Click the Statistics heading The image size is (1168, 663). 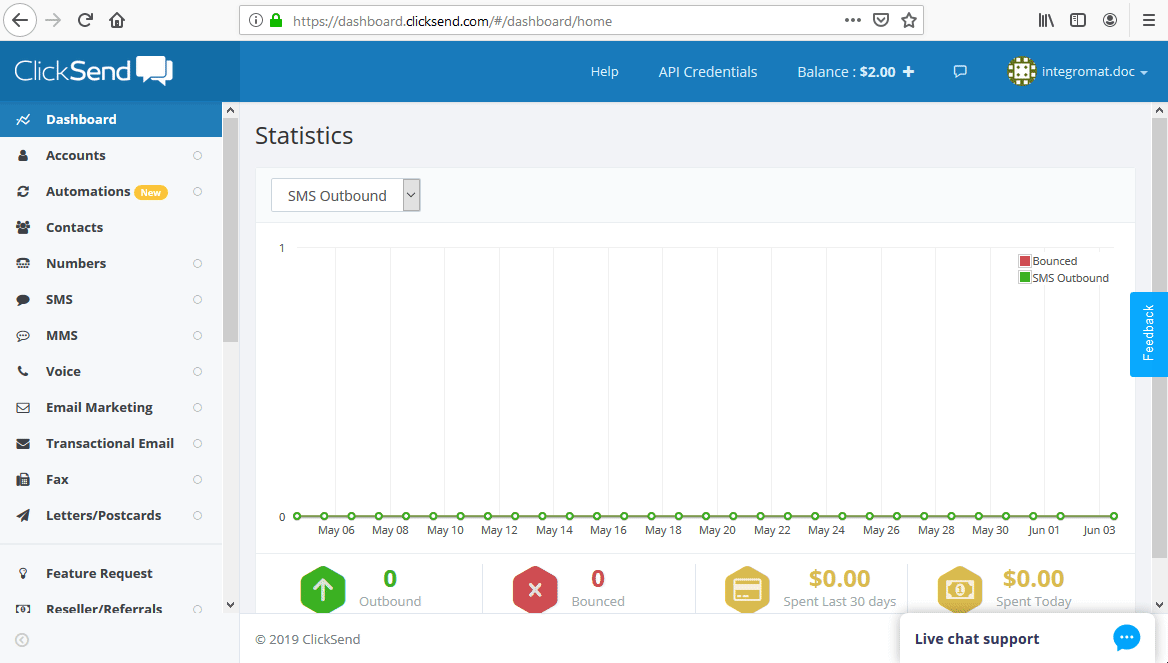[304, 136]
